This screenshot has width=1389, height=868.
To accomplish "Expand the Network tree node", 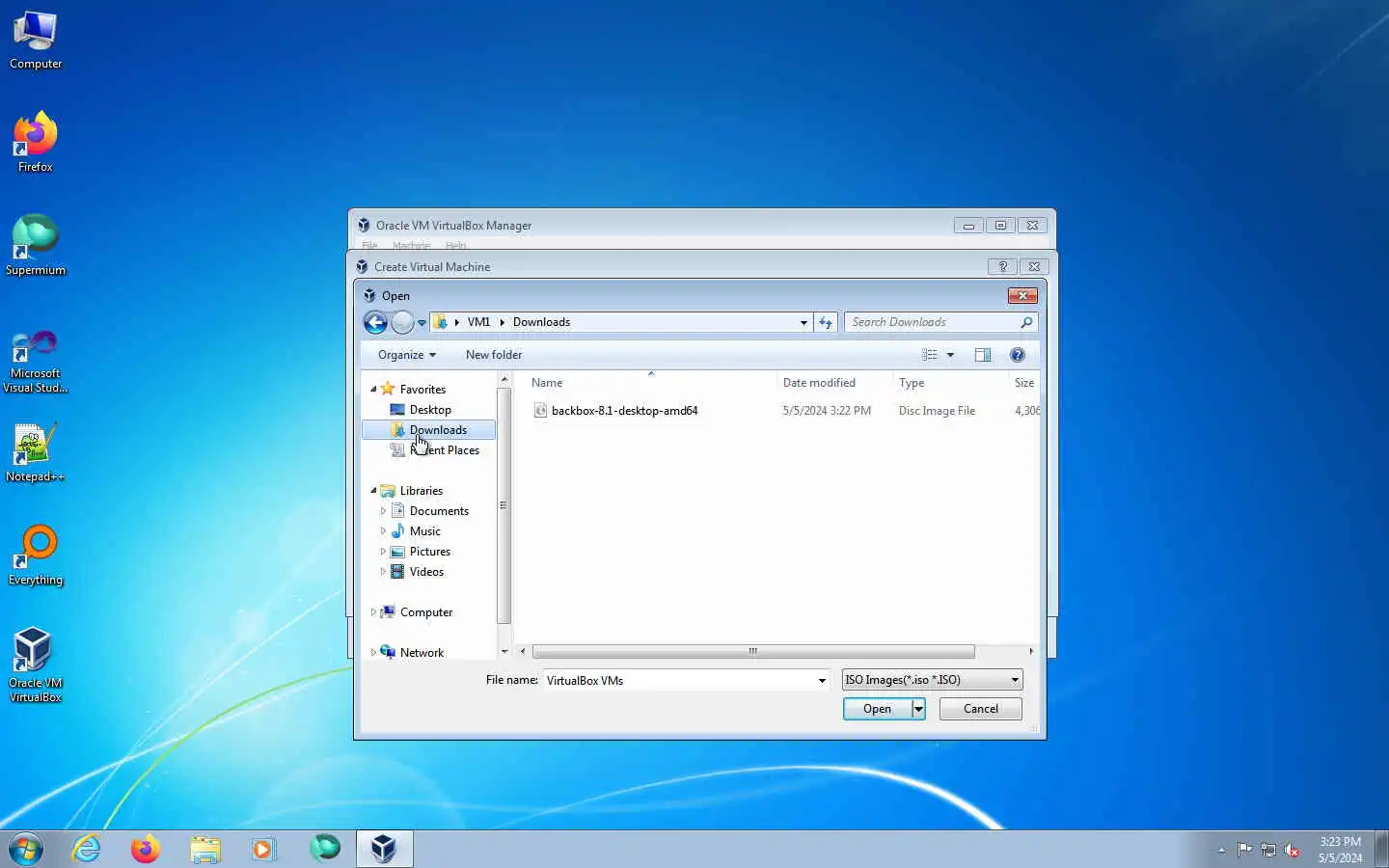I will 373,653.
